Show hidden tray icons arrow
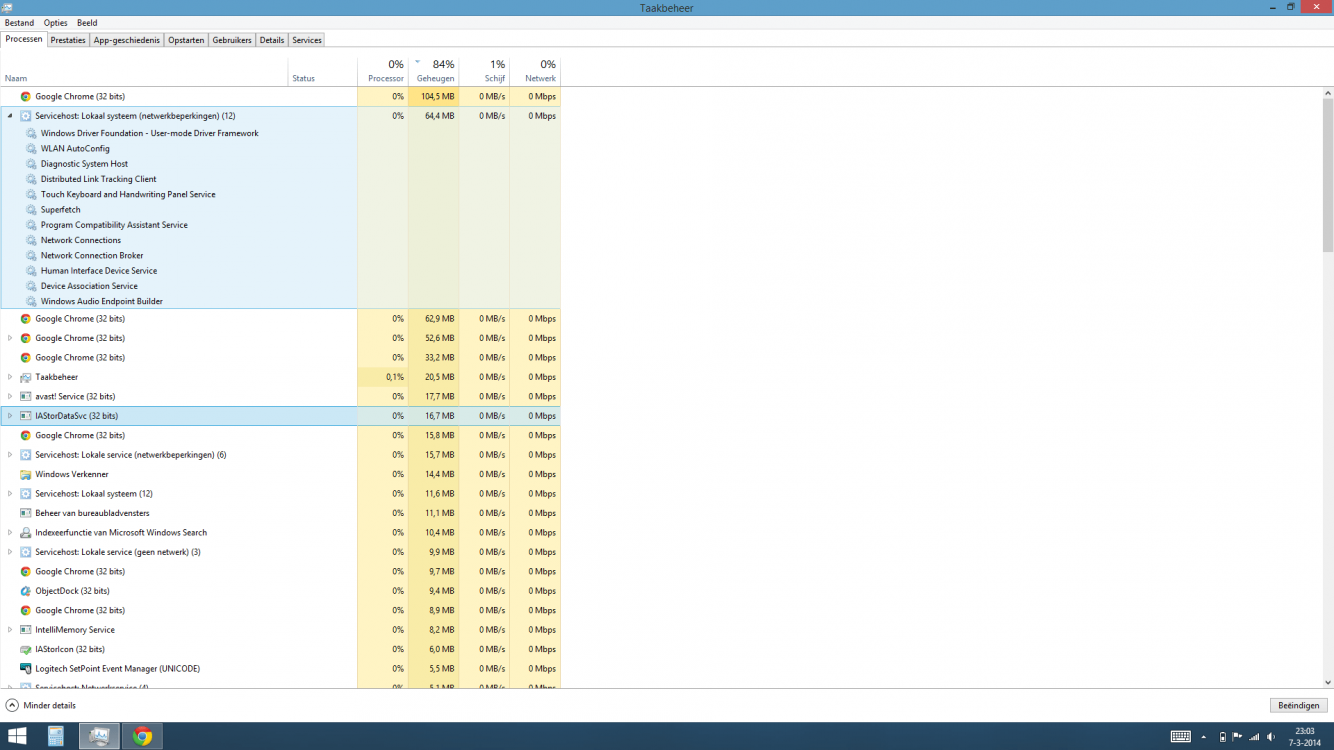 click(x=1203, y=737)
